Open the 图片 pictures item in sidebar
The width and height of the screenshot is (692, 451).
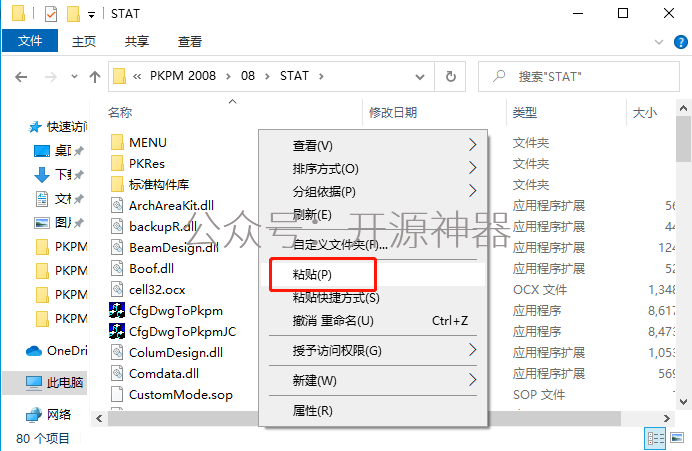[58, 222]
